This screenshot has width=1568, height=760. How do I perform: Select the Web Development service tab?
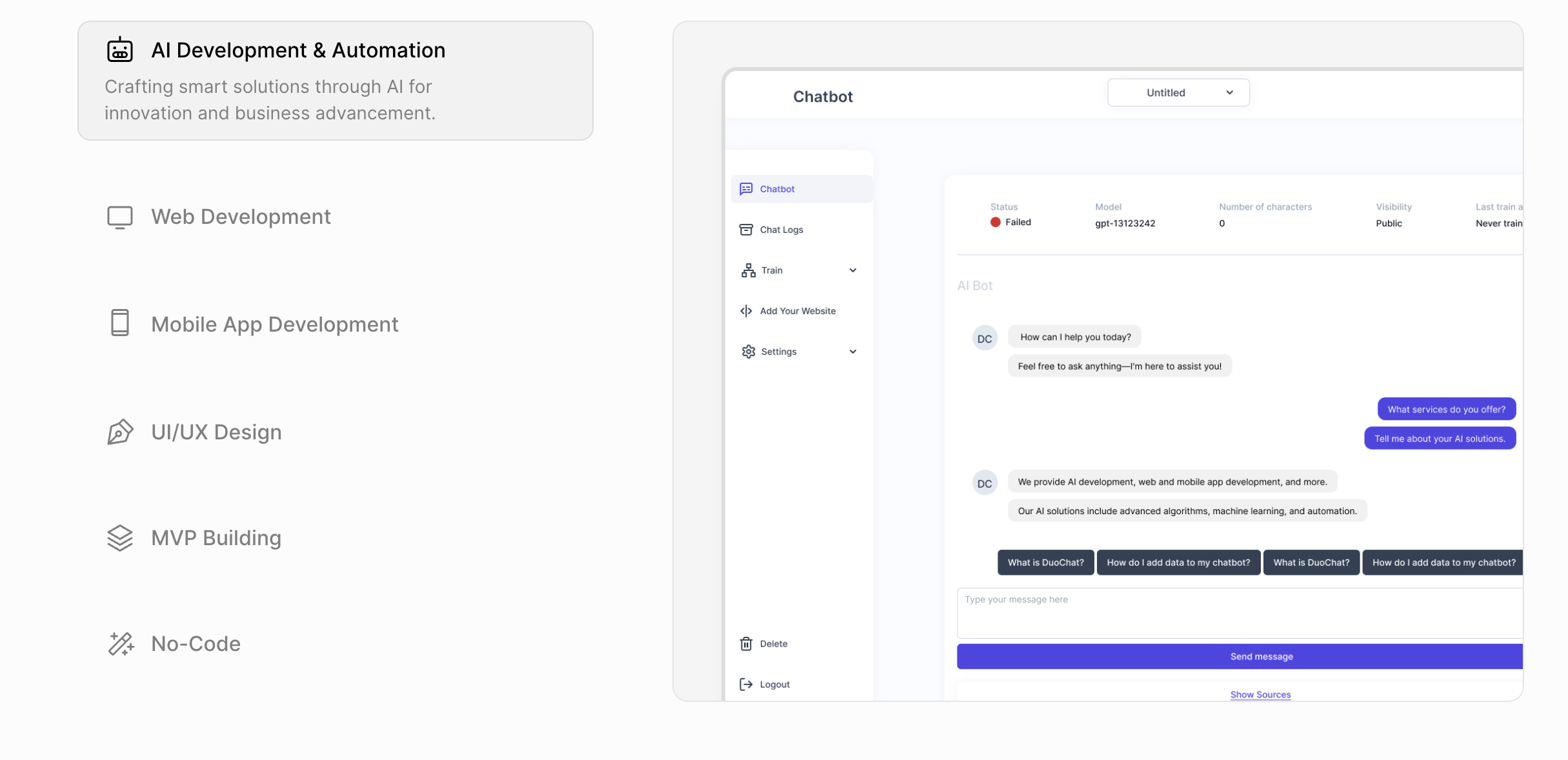[241, 217]
